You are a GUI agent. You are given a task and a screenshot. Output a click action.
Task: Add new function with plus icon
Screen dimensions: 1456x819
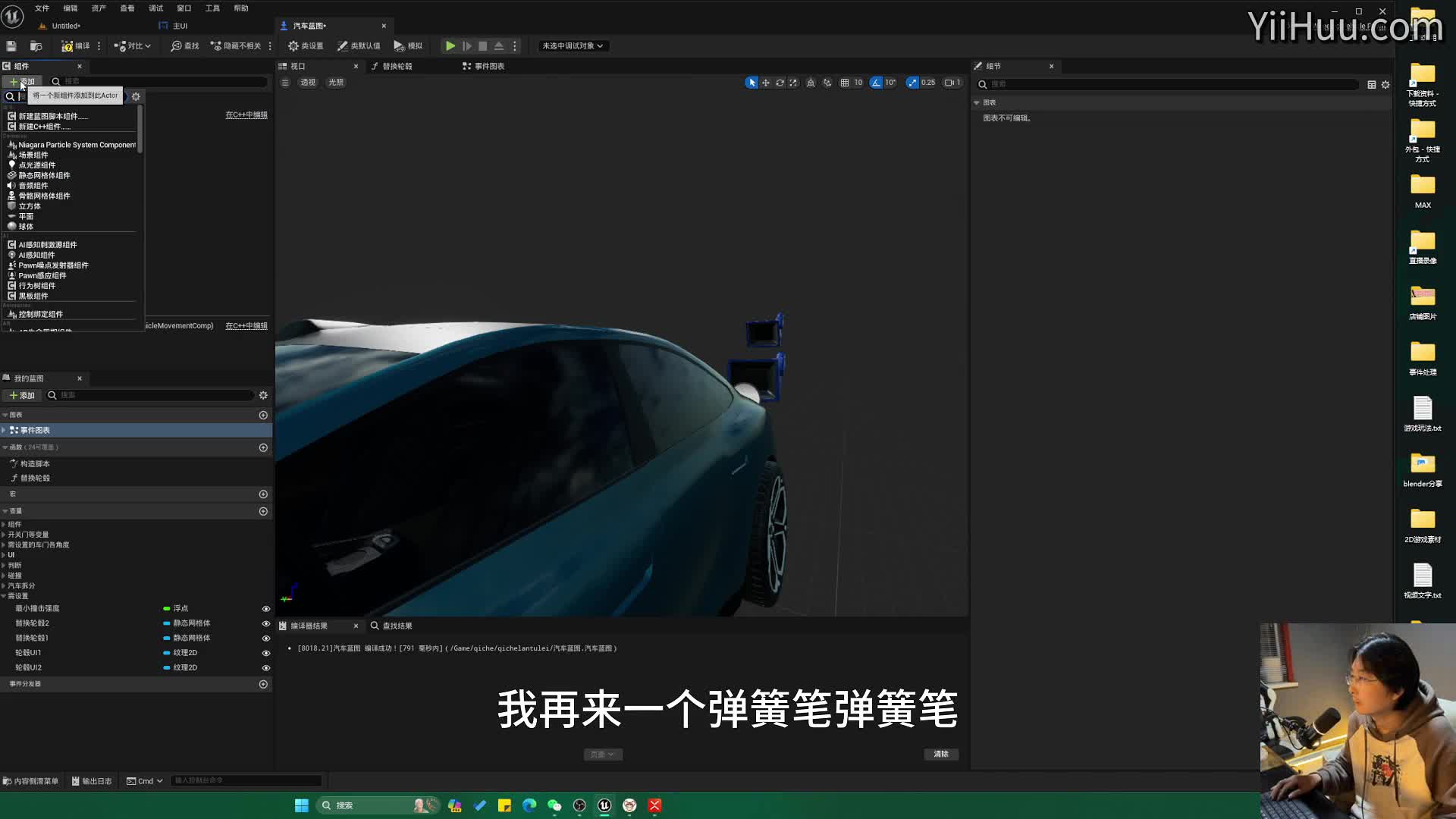263,448
